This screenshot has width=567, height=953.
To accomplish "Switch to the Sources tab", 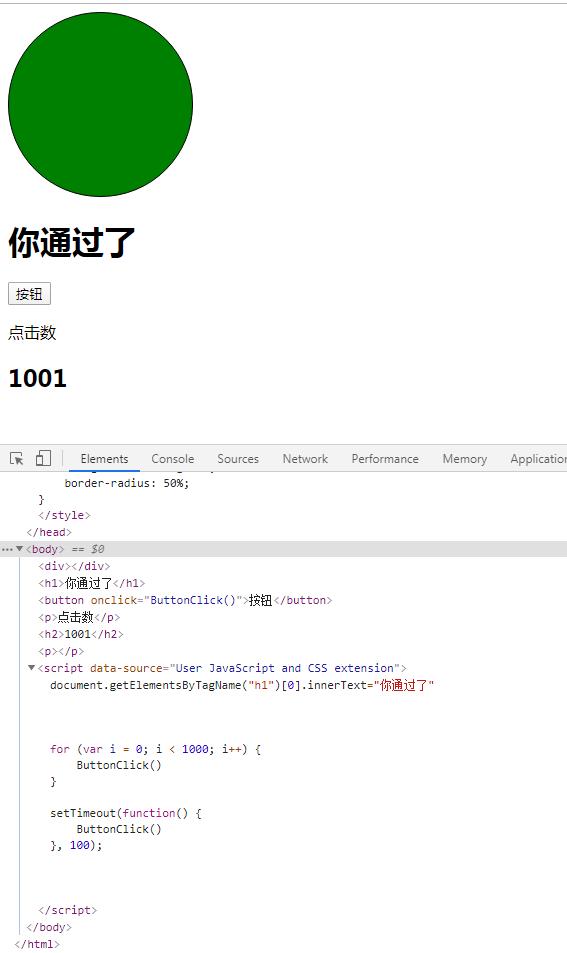I will click(x=238, y=459).
